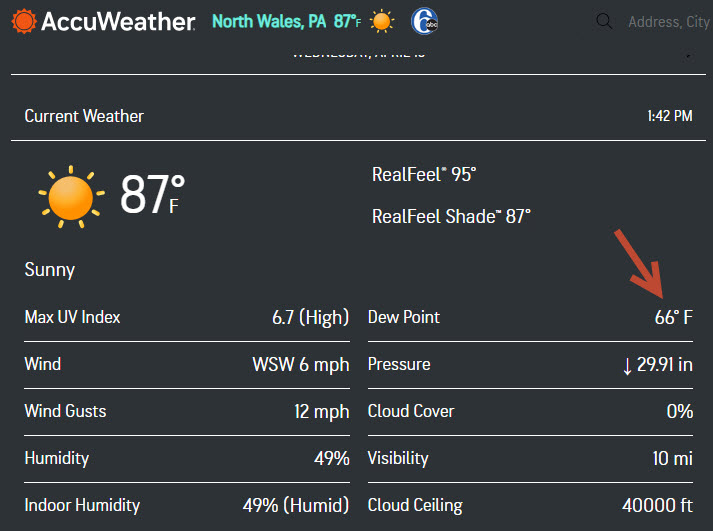Focus the Address, City search field

pyautogui.click(x=668, y=22)
